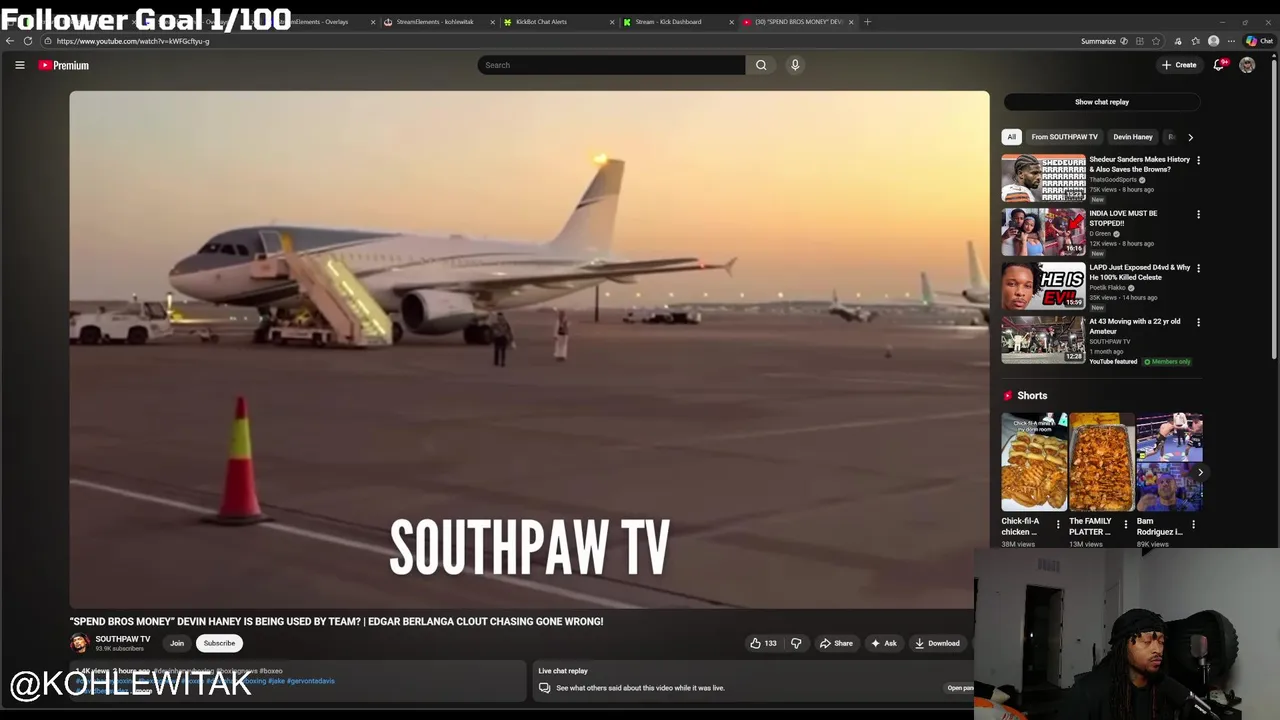Show next Shorts with arrow
The image size is (1280, 720).
(x=1200, y=472)
